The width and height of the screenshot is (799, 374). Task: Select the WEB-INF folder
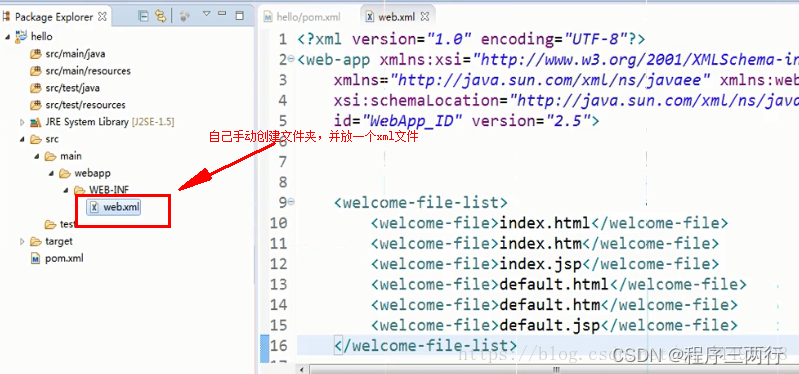[x=109, y=190]
